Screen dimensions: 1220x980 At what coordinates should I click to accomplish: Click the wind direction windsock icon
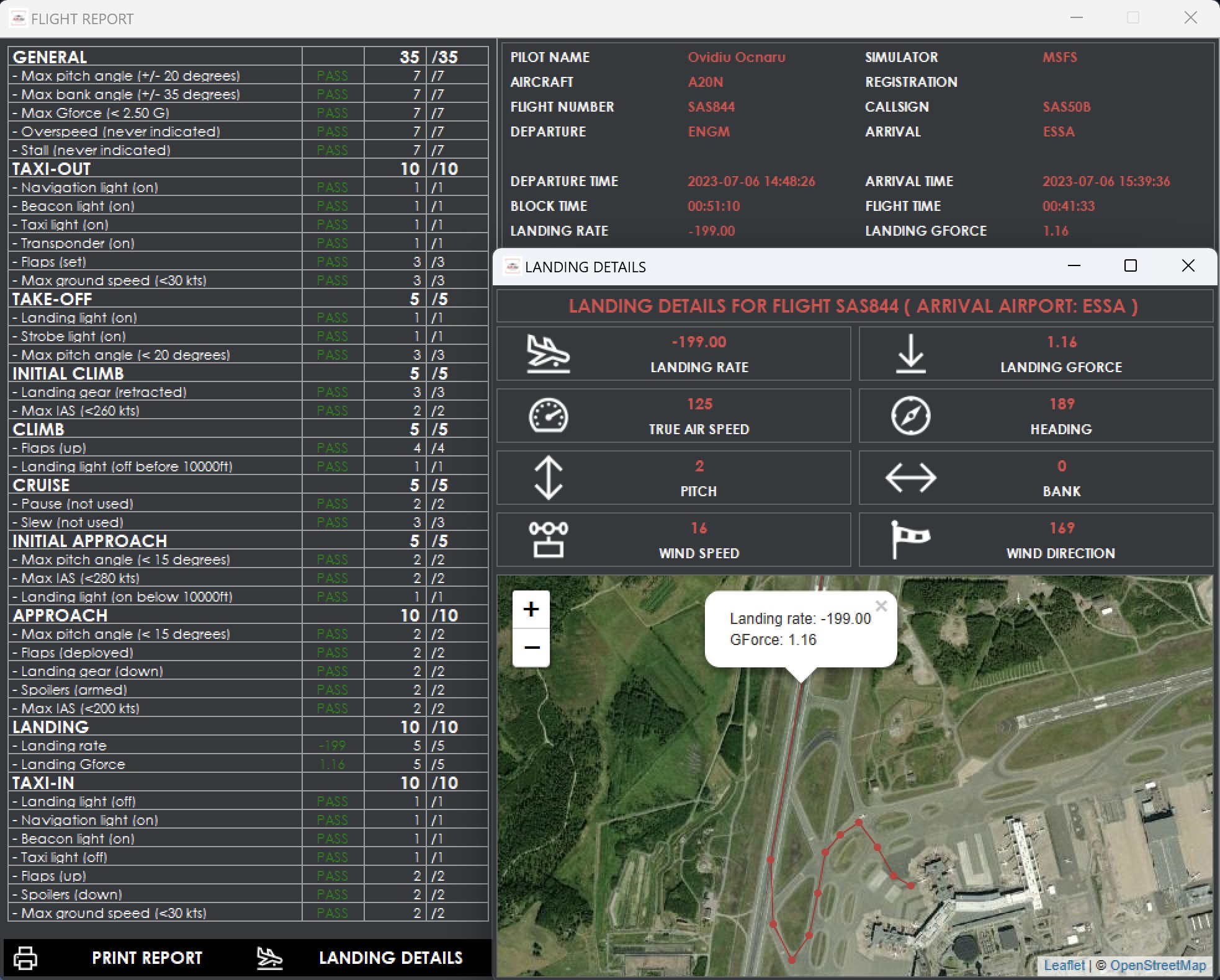click(909, 538)
